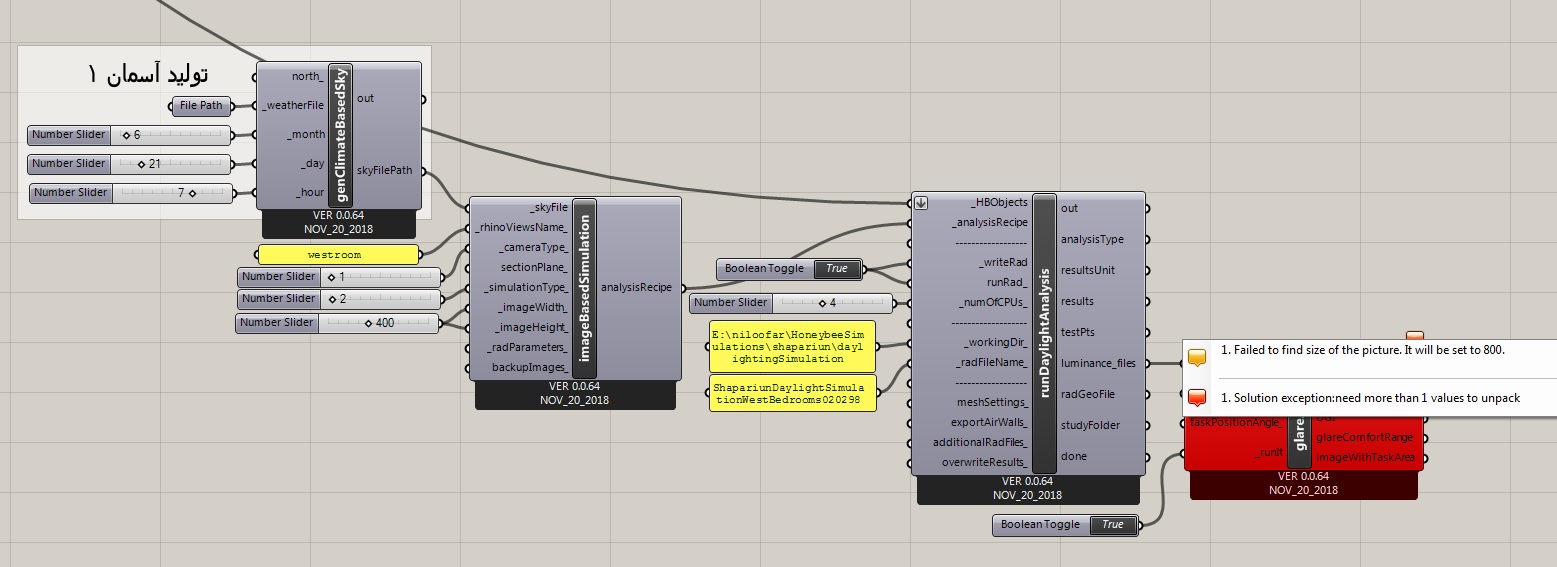Click the _rhinoViewsName_ input port
The width and height of the screenshot is (1557, 567).
[x=521, y=228]
